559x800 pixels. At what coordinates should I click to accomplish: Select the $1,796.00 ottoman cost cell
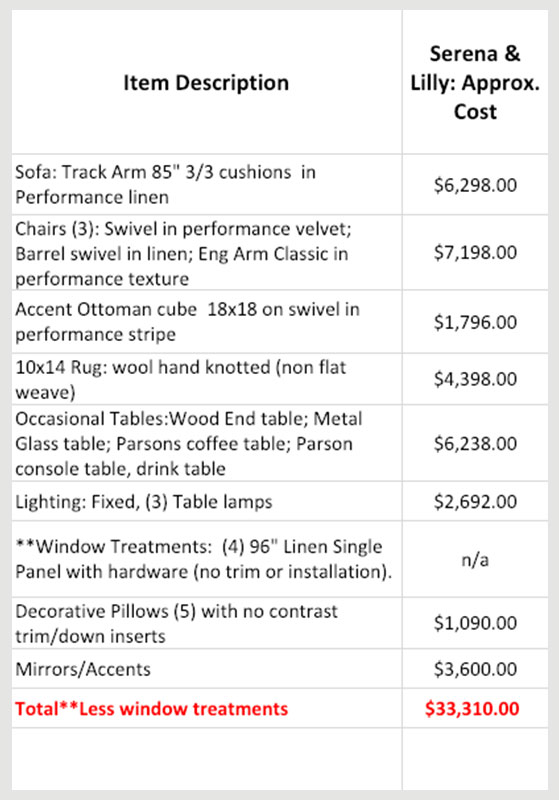pyautogui.click(x=475, y=321)
